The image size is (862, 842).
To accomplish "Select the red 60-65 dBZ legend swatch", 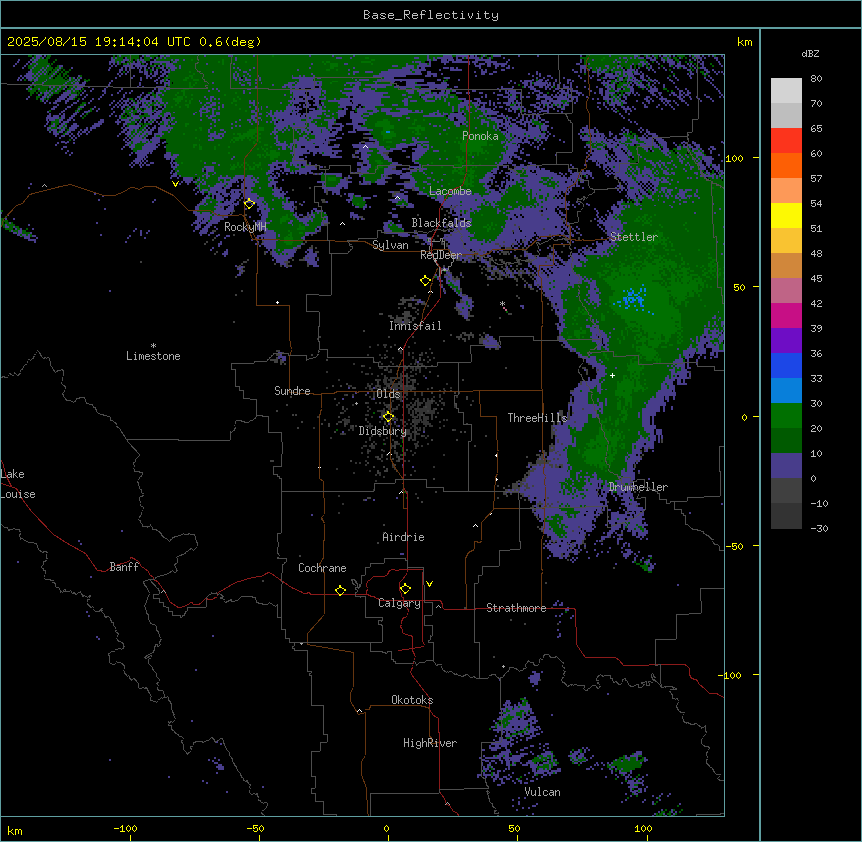I will 786,141.
